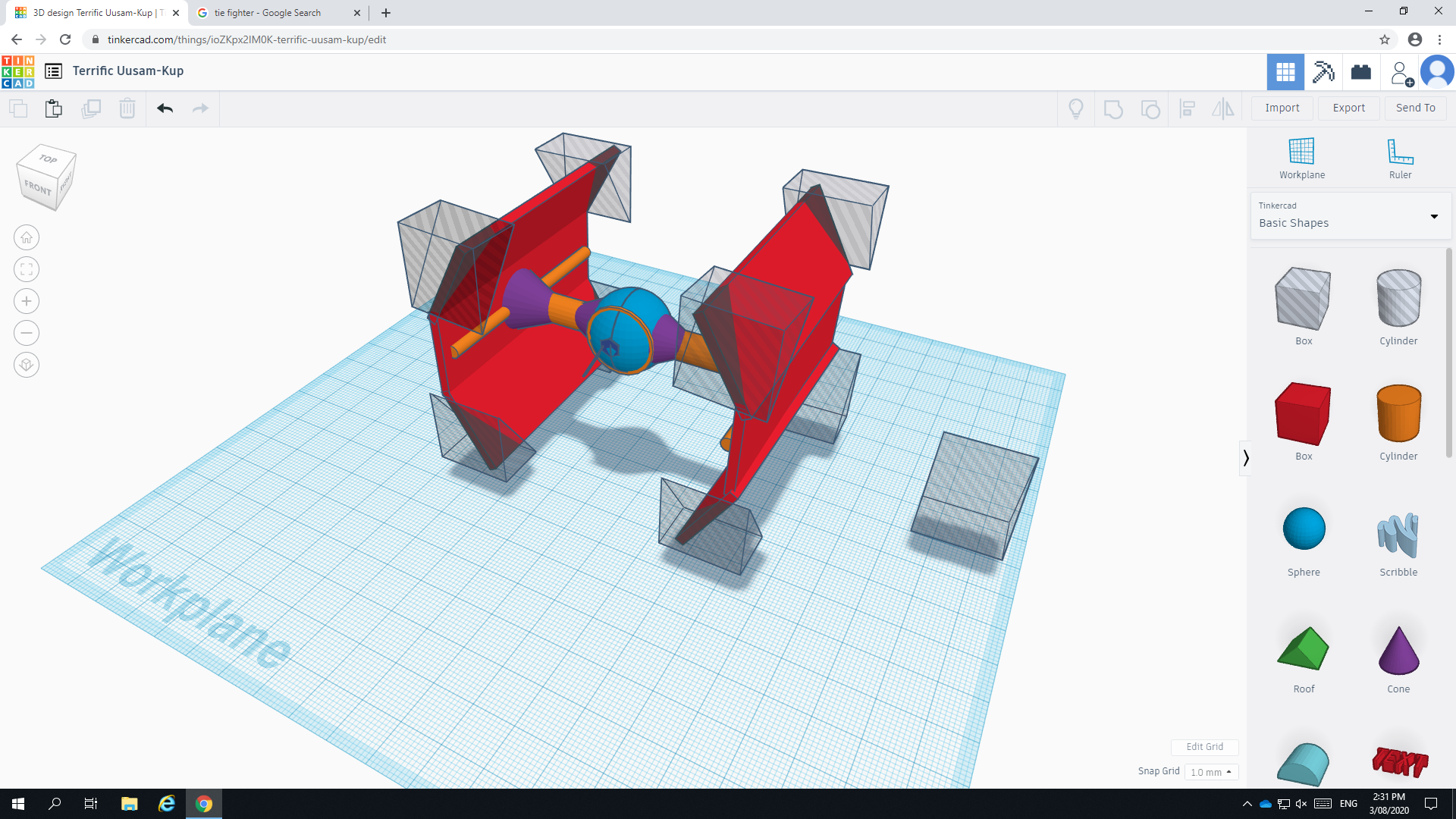Bookmark this page with the star
The image size is (1456, 819).
coord(1385,39)
